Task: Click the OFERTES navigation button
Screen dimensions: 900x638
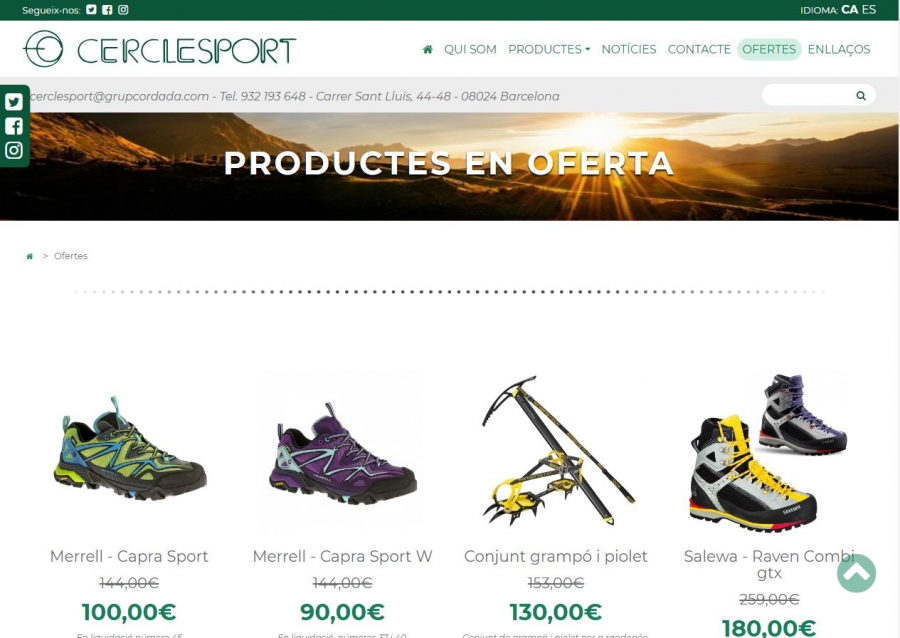Action: coord(769,49)
